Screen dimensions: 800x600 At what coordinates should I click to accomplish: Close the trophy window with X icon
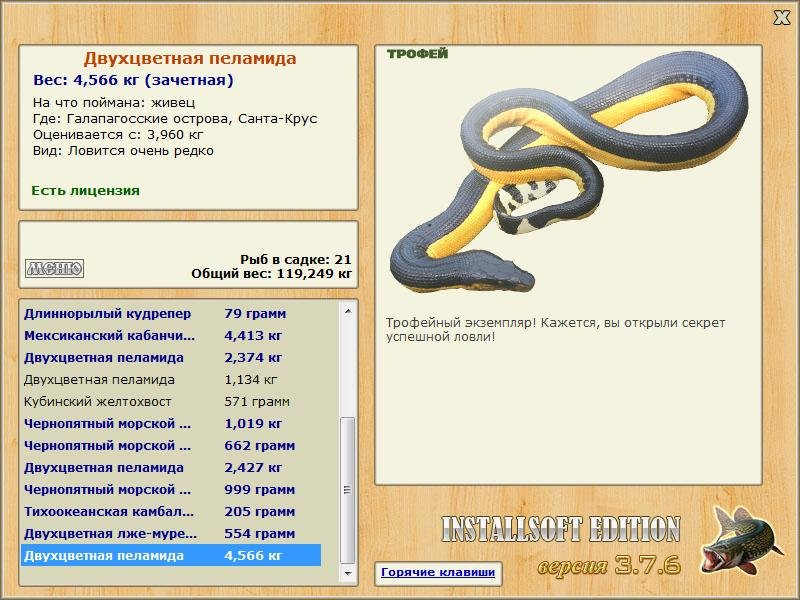(781, 18)
